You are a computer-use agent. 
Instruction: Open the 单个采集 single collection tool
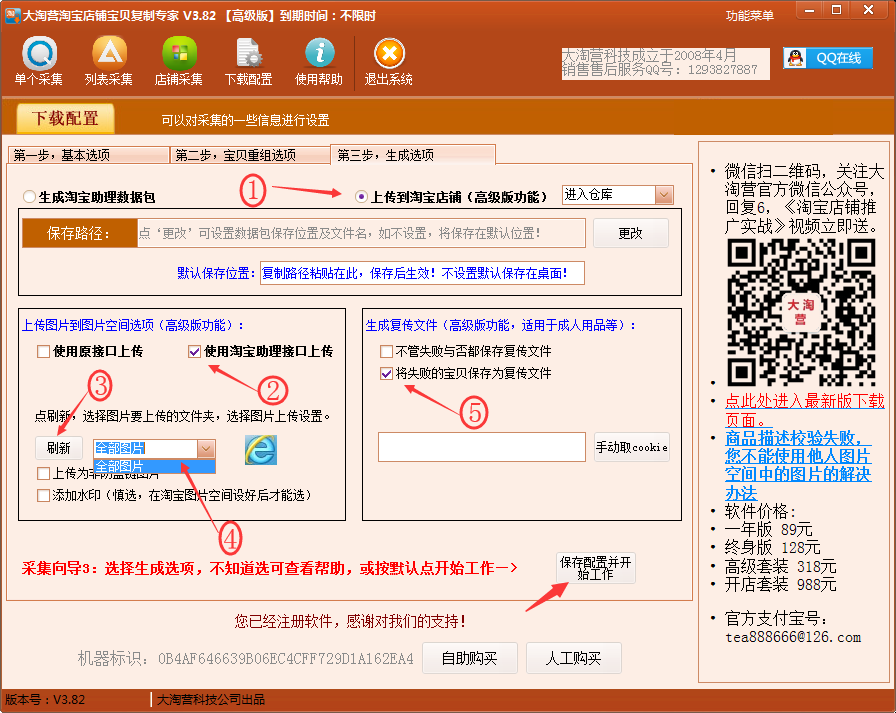click(x=39, y=61)
